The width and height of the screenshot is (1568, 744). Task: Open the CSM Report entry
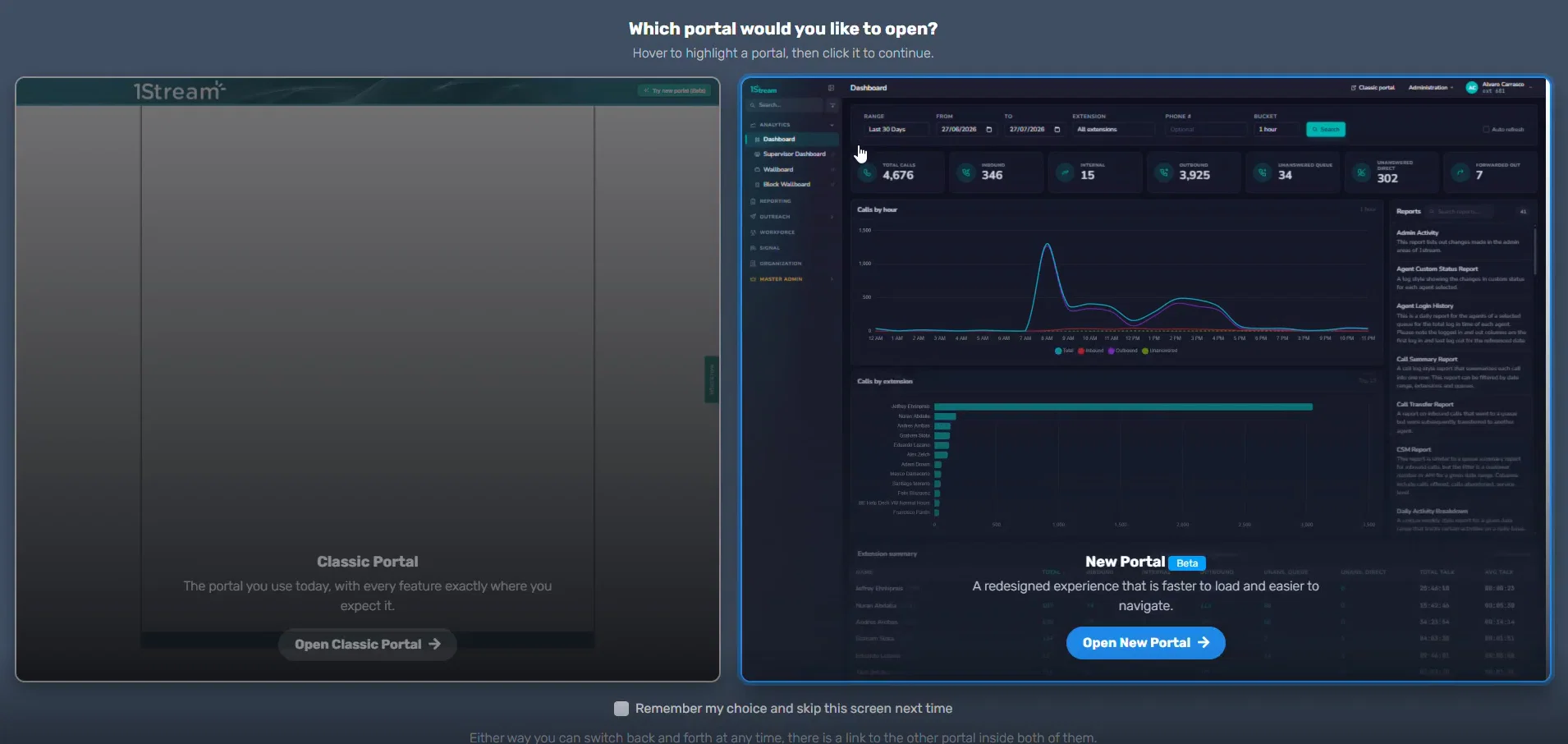(x=1414, y=450)
